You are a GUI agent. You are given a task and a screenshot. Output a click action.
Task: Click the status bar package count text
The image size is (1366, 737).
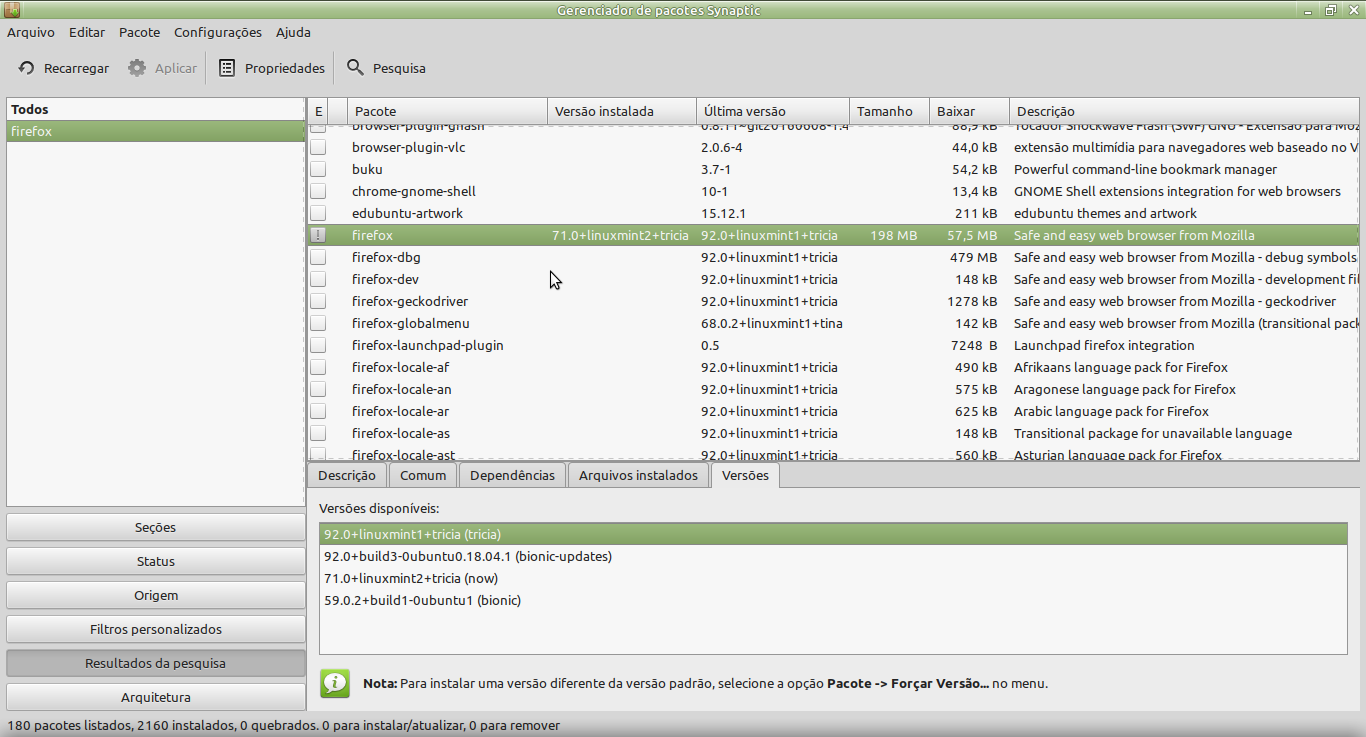pyautogui.click(x=283, y=725)
